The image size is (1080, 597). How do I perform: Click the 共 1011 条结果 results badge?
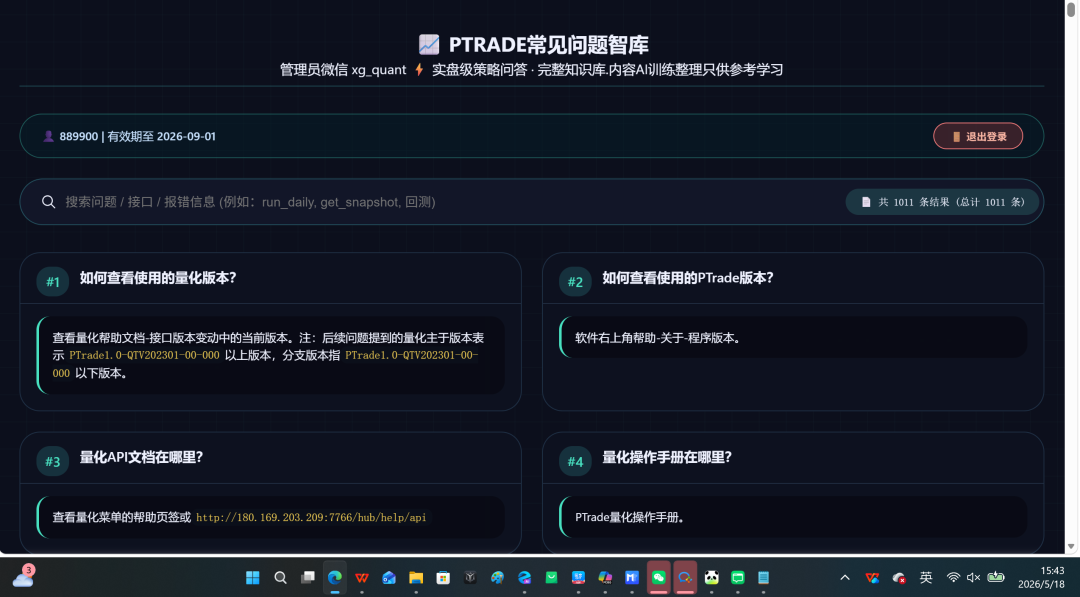pyautogui.click(x=942, y=202)
